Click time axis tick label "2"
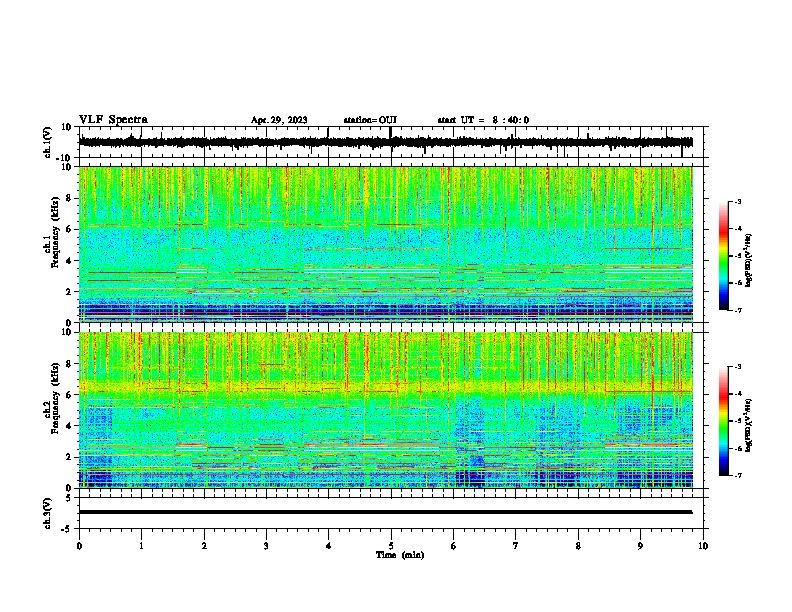This screenshot has height=612, width=792. point(204,546)
